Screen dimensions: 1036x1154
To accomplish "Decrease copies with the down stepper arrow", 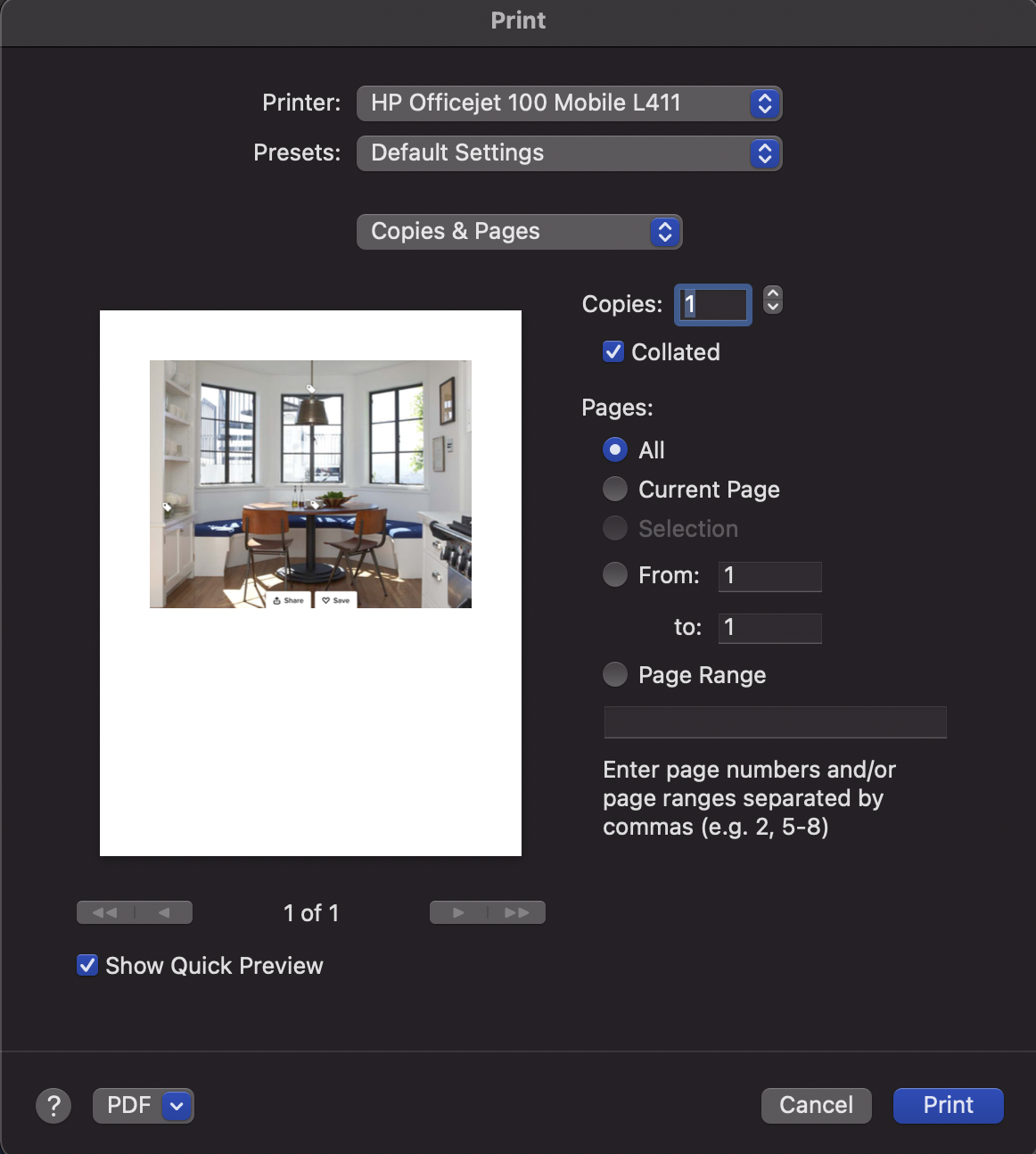I will coord(771,312).
